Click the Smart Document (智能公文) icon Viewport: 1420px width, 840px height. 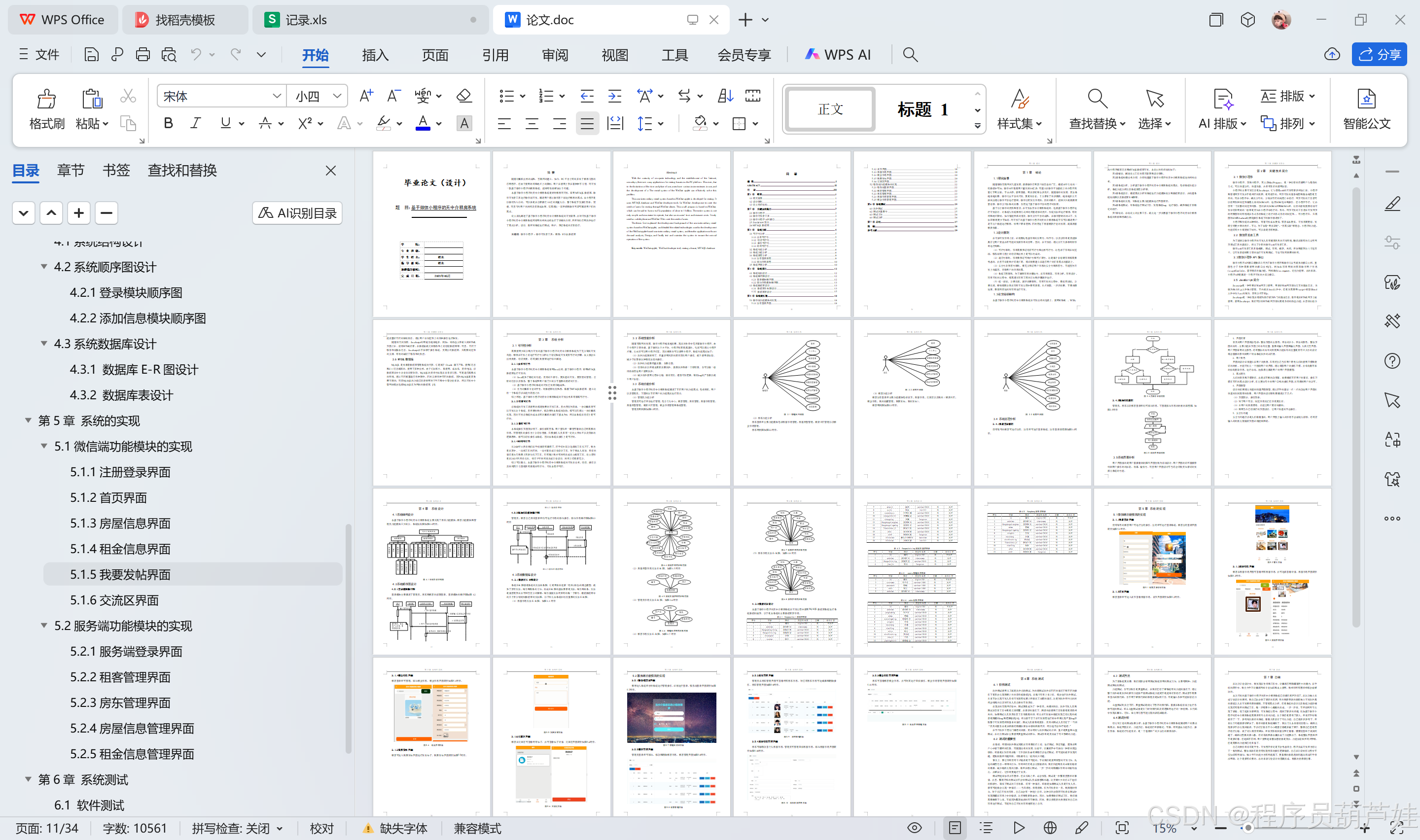(x=1367, y=99)
